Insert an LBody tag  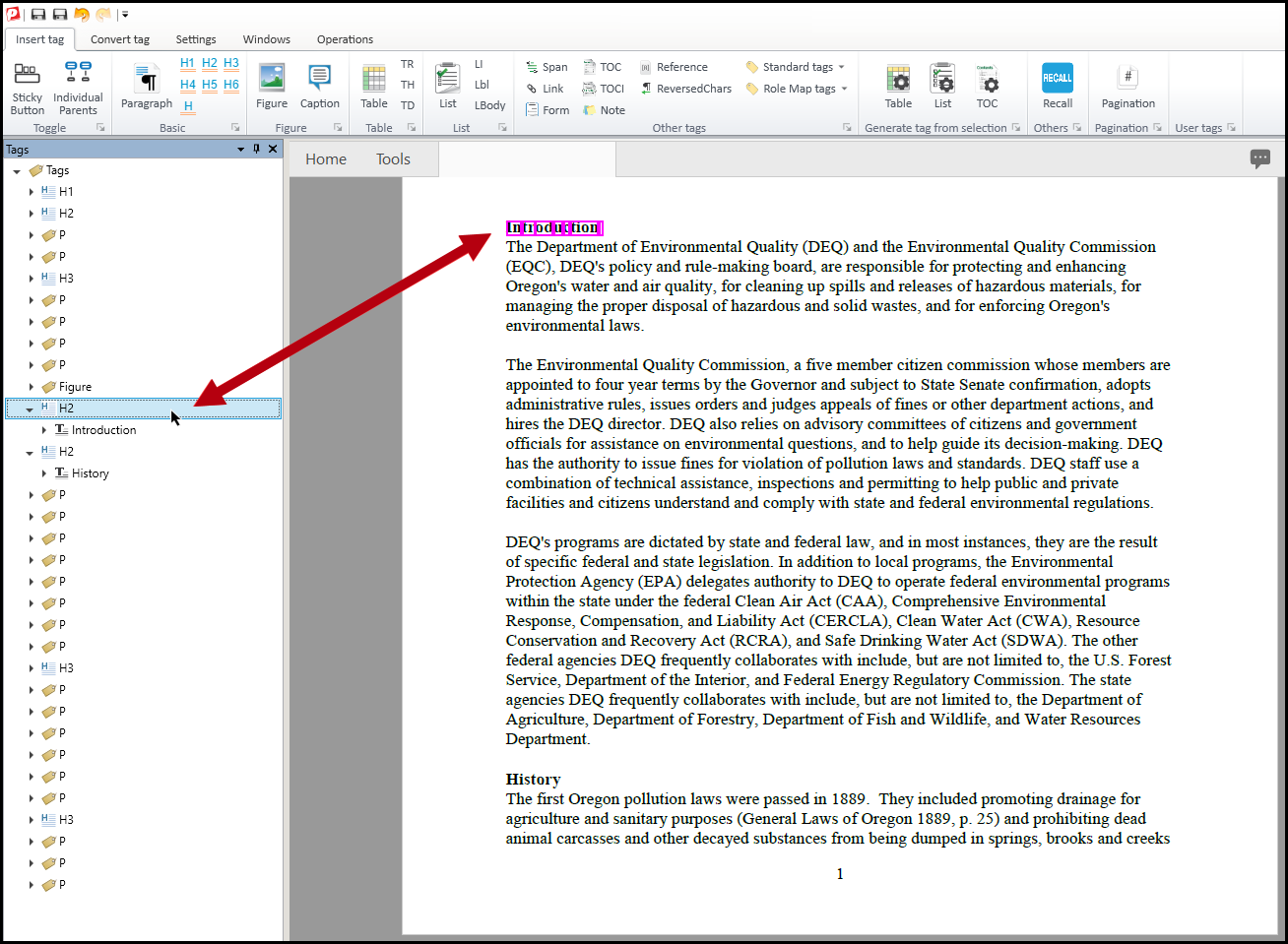[x=490, y=105]
